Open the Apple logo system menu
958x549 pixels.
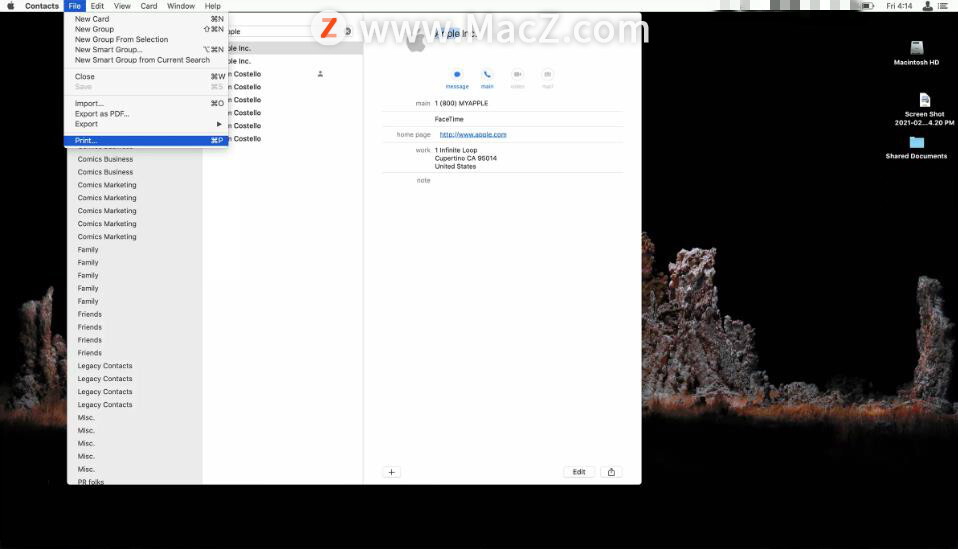[x=10, y=6]
